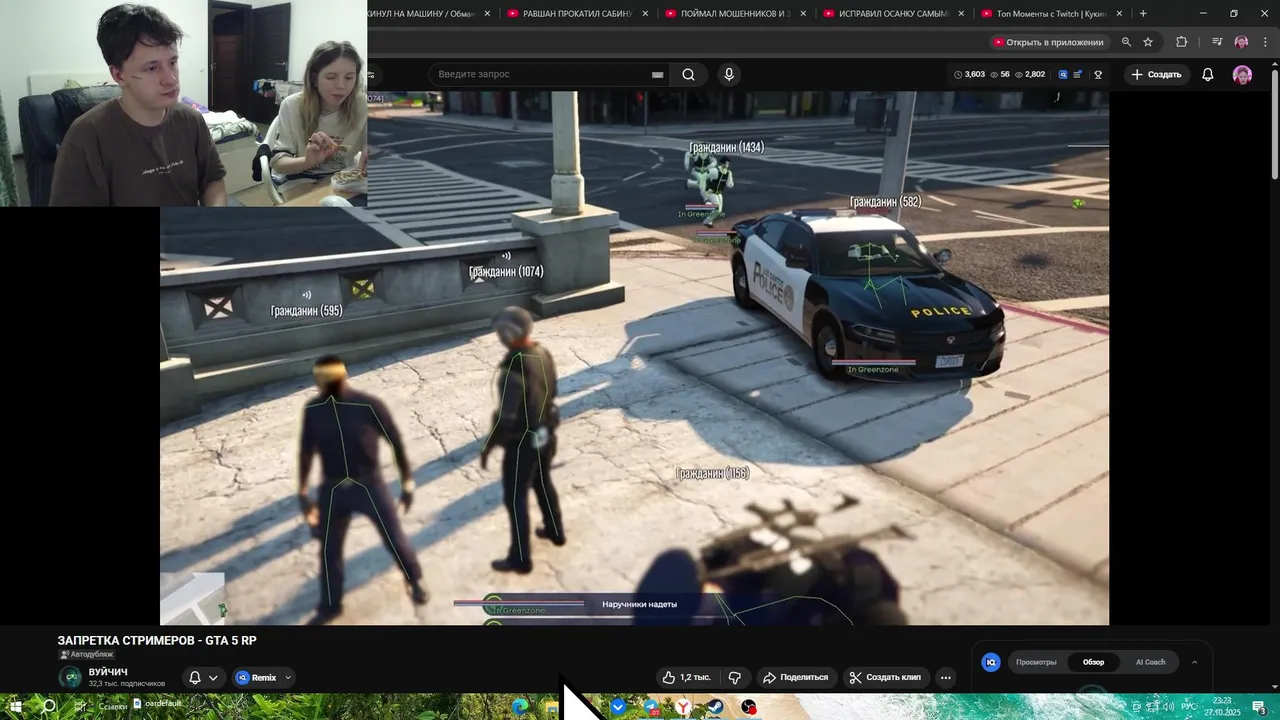This screenshot has height=720, width=1280.
Task: Click the oardefault taskbar item
Action: tap(158, 704)
